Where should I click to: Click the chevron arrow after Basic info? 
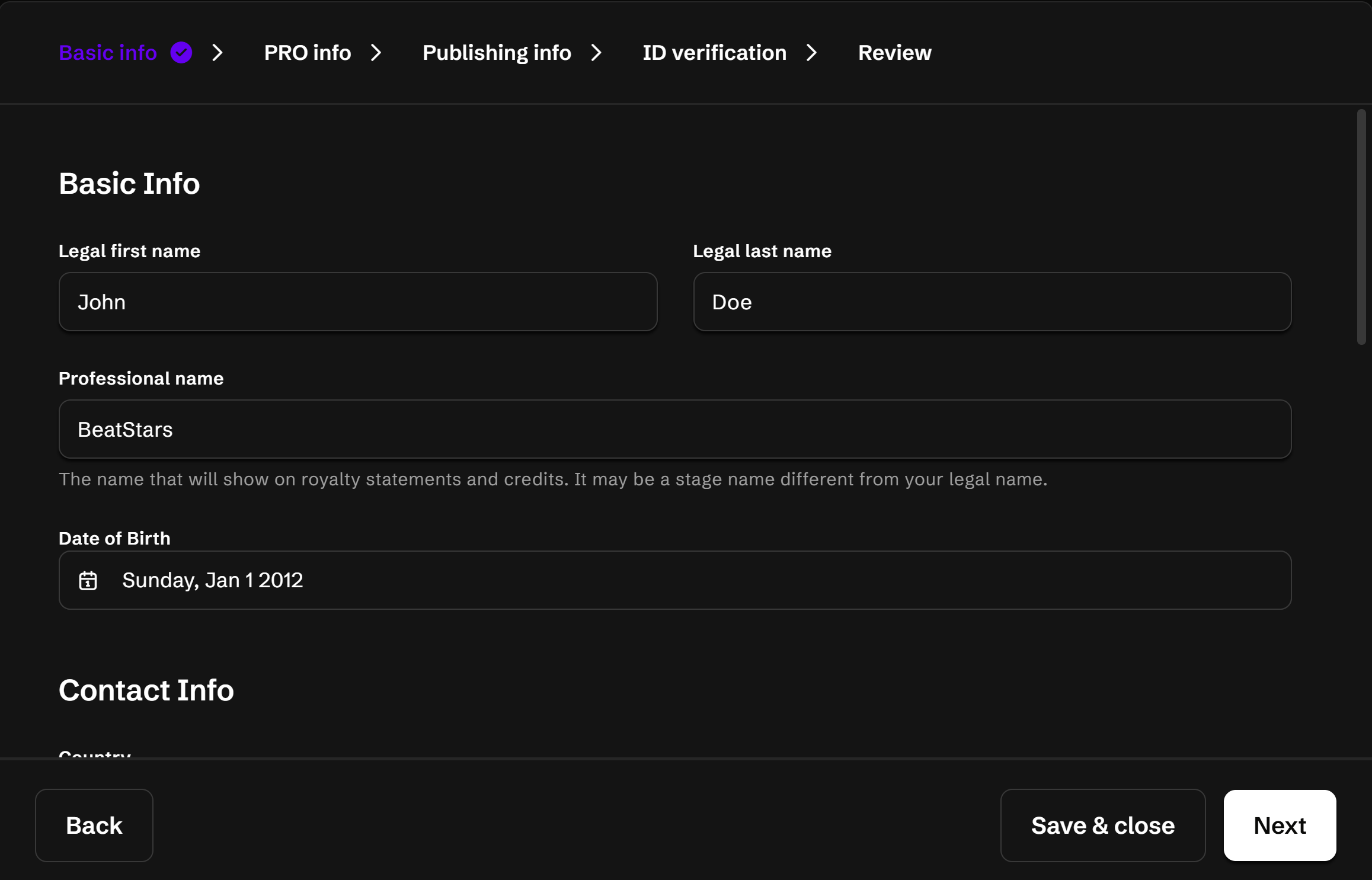(x=218, y=53)
